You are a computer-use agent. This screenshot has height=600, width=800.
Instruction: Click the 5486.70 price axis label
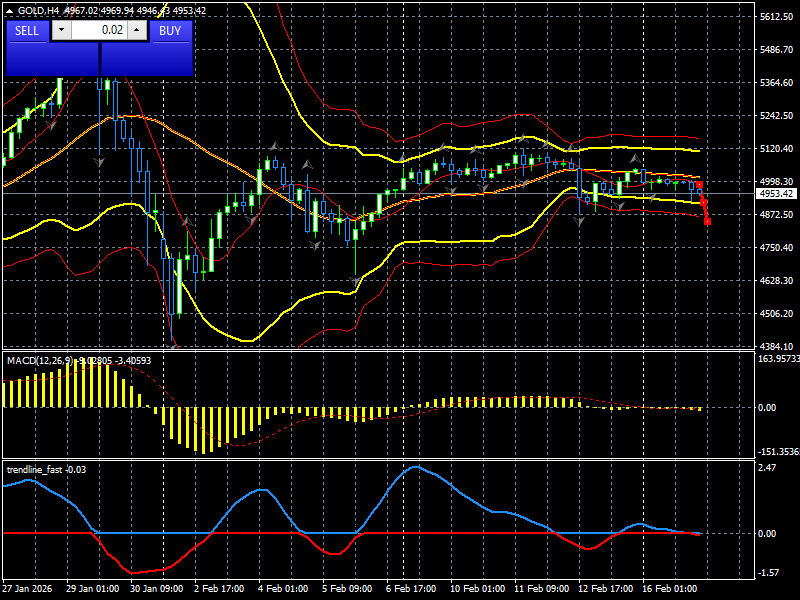coord(776,49)
